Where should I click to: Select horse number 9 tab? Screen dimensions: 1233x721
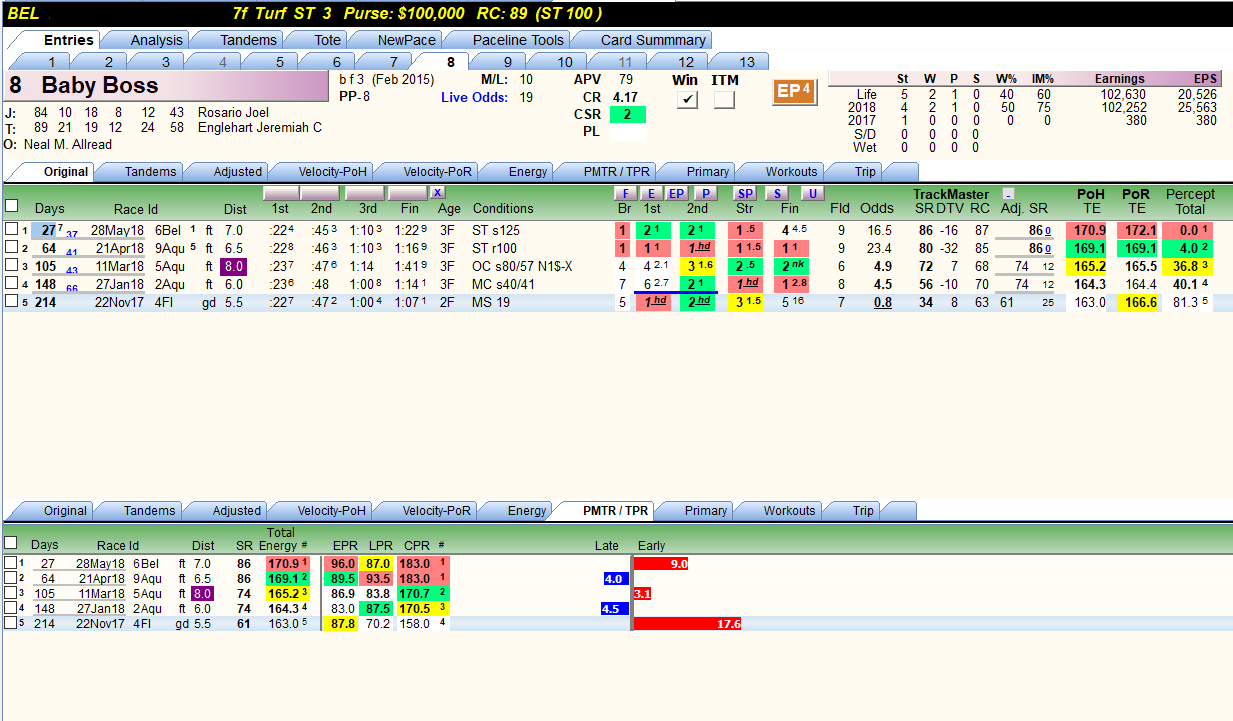[x=508, y=62]
